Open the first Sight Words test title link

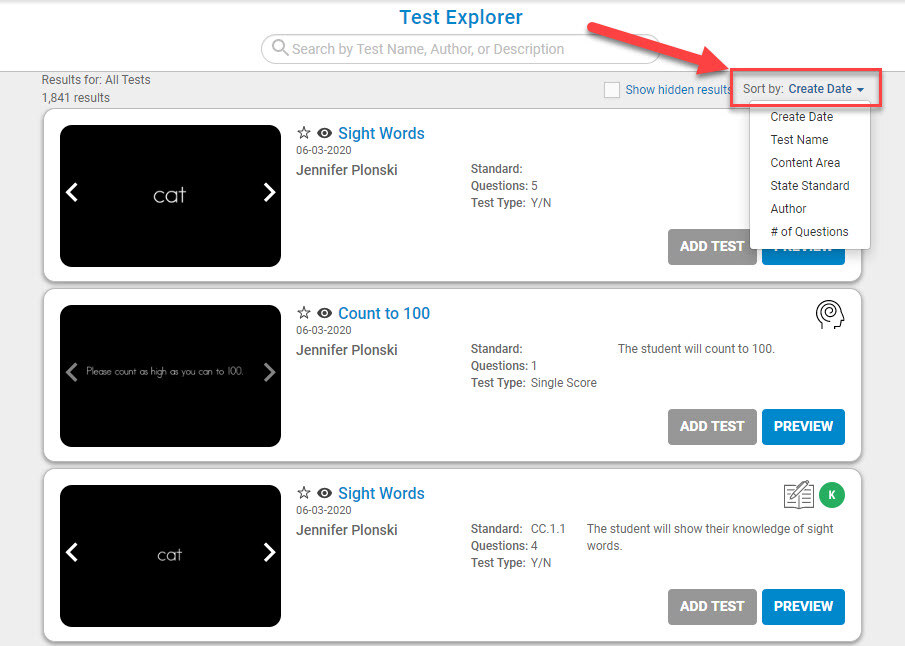pyautogui.click(x=381, y=133)
